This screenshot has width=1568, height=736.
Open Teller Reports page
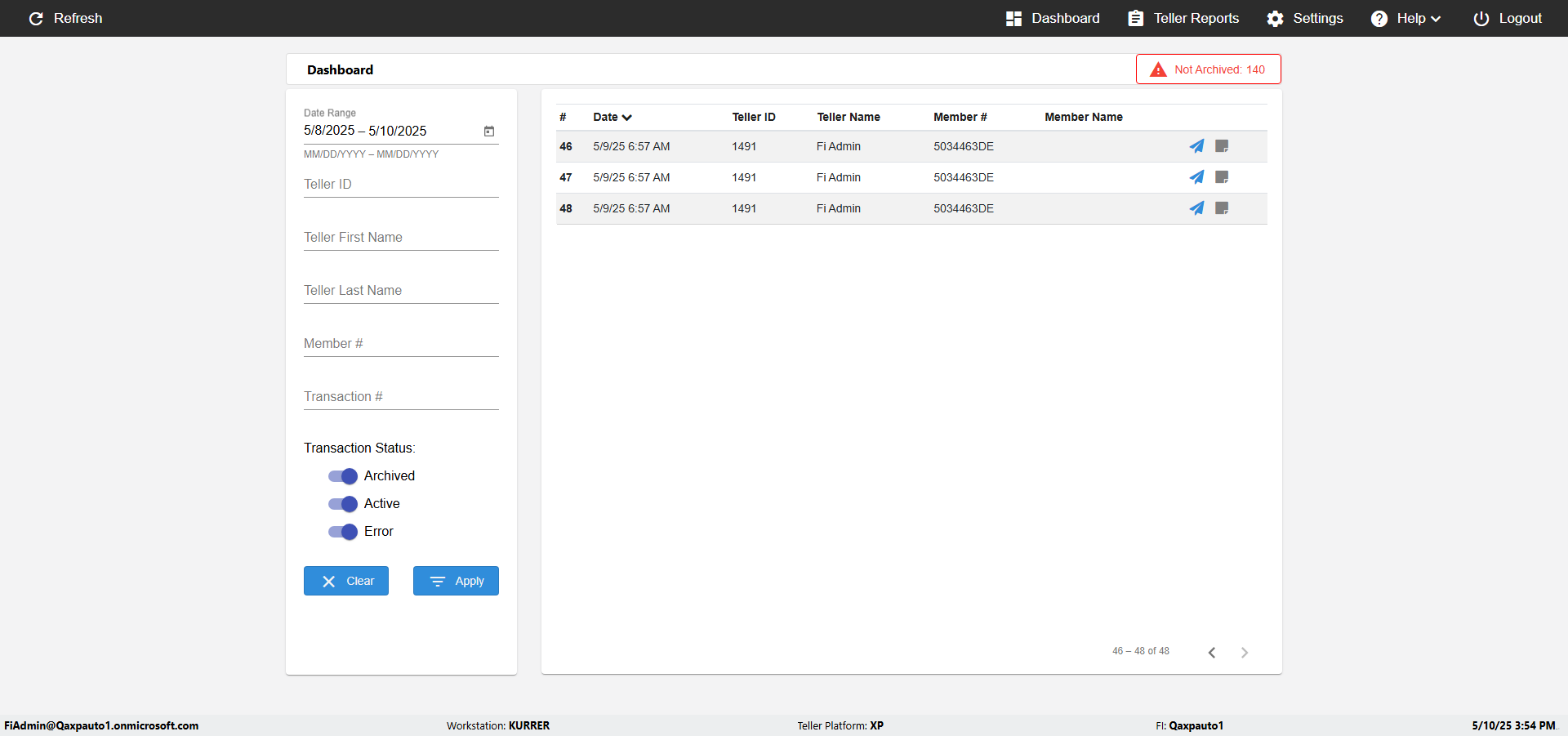tap(1183, 18)
